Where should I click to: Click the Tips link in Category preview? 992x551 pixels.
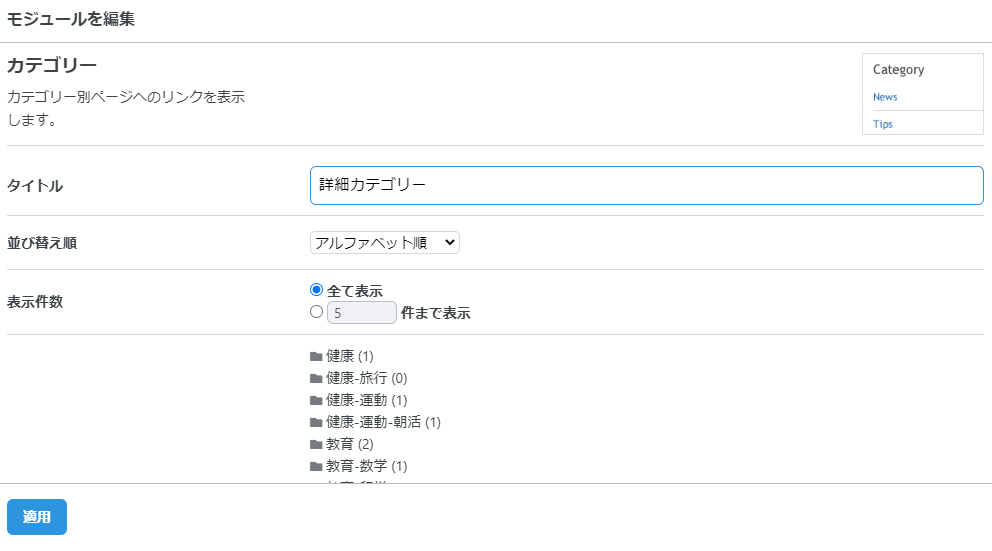pyautogui.click(x=883, y=124)
